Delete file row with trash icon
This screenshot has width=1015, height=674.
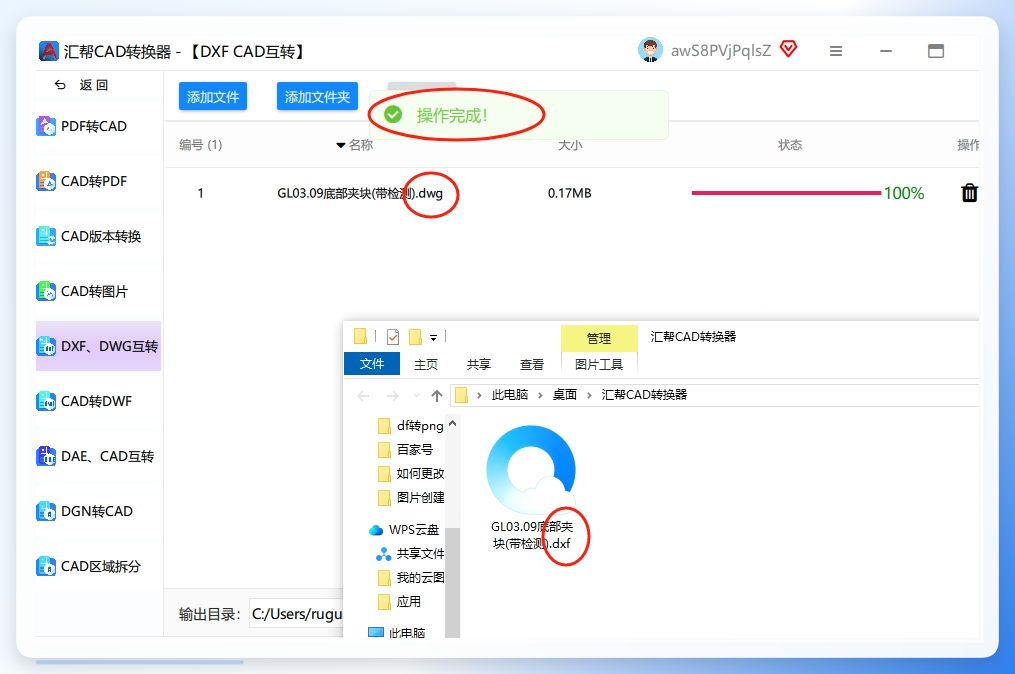click(x=969, y=193)
